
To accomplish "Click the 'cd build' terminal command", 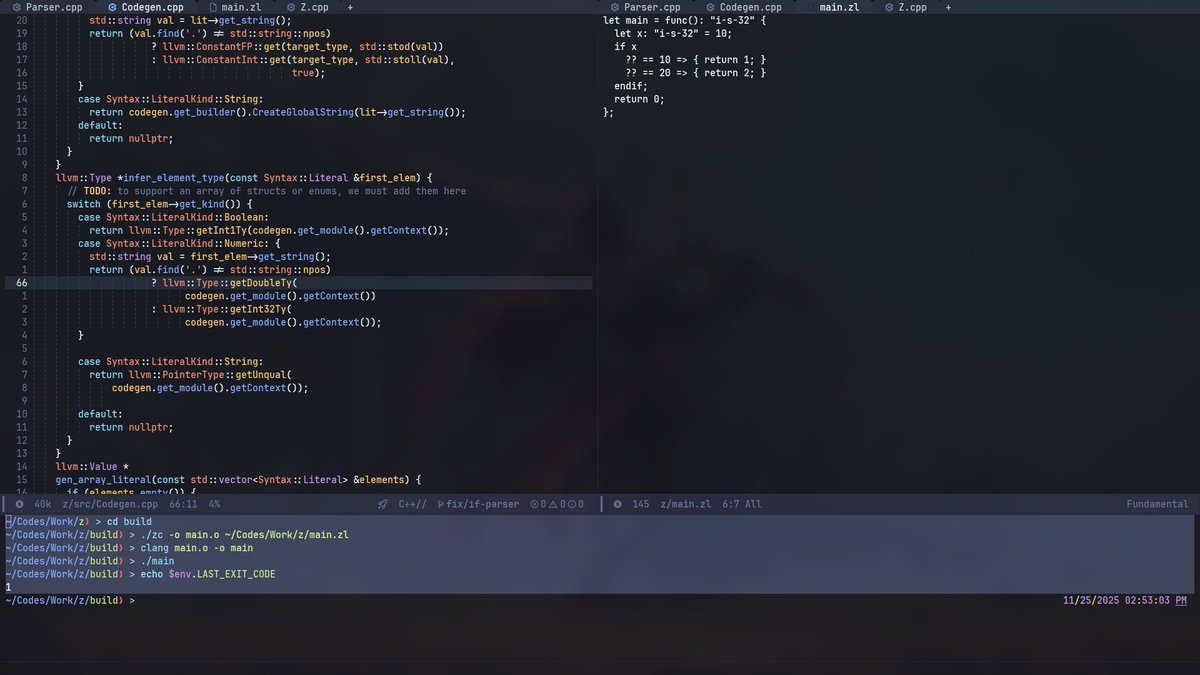I will (x=130, y=522).
